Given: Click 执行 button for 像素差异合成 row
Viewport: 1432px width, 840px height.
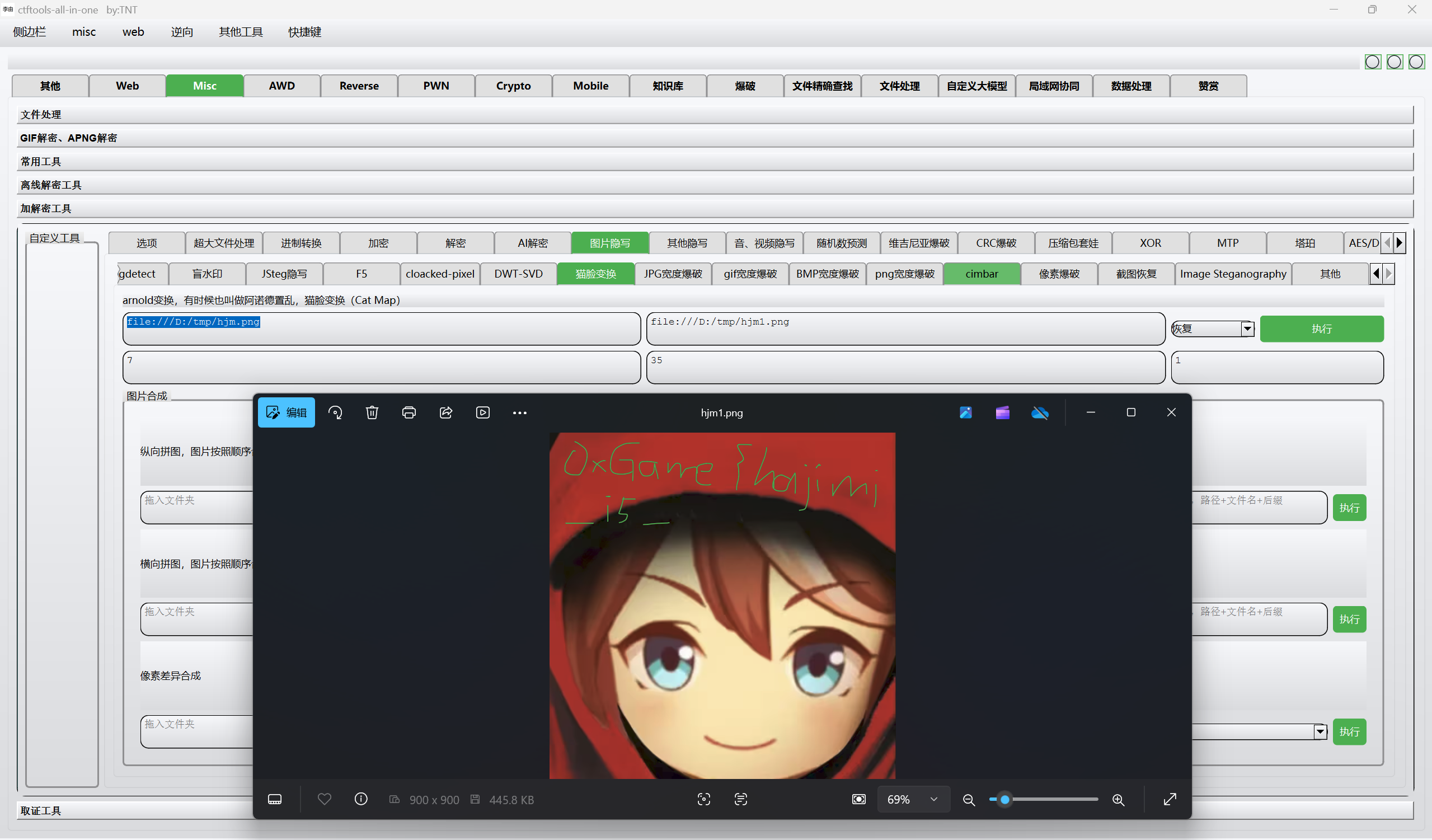Looking at the screenshot, I should coord(1350,732).
